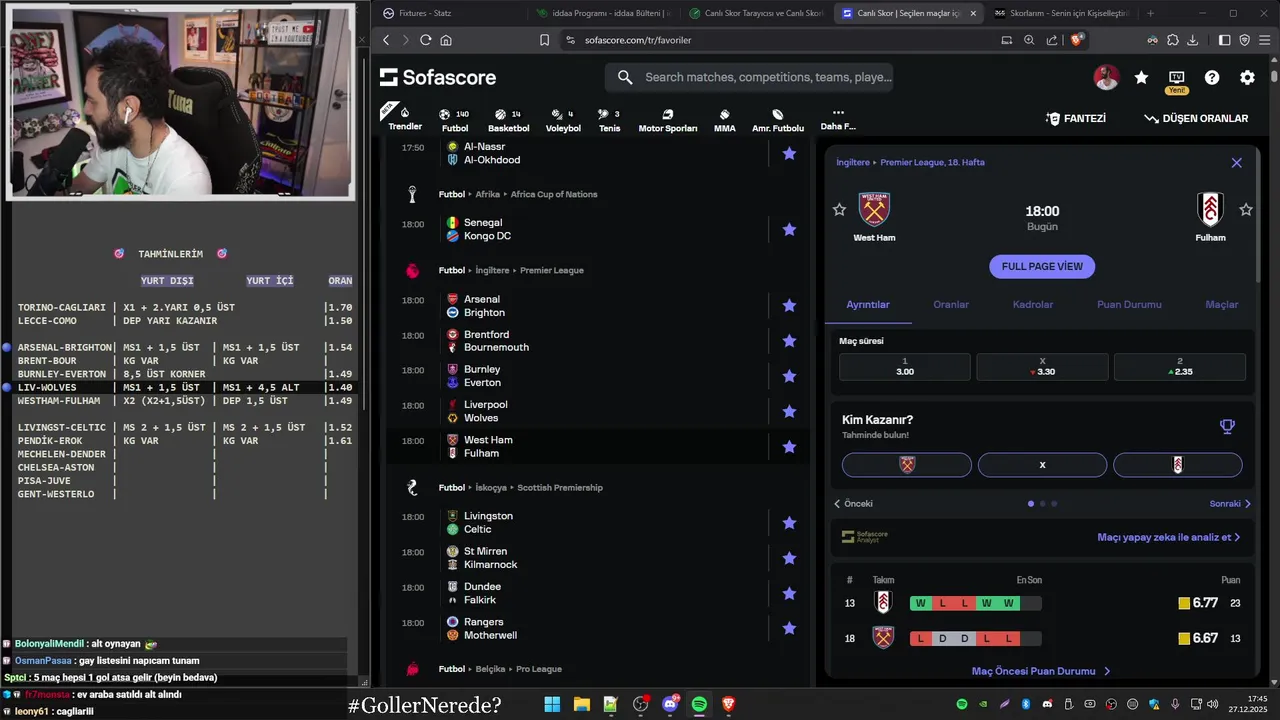The height and width of the screenshot is (720, 1280).
Task: Open Maçı yapay zeka ile analiz et
Action: (x=1169, y=537)
